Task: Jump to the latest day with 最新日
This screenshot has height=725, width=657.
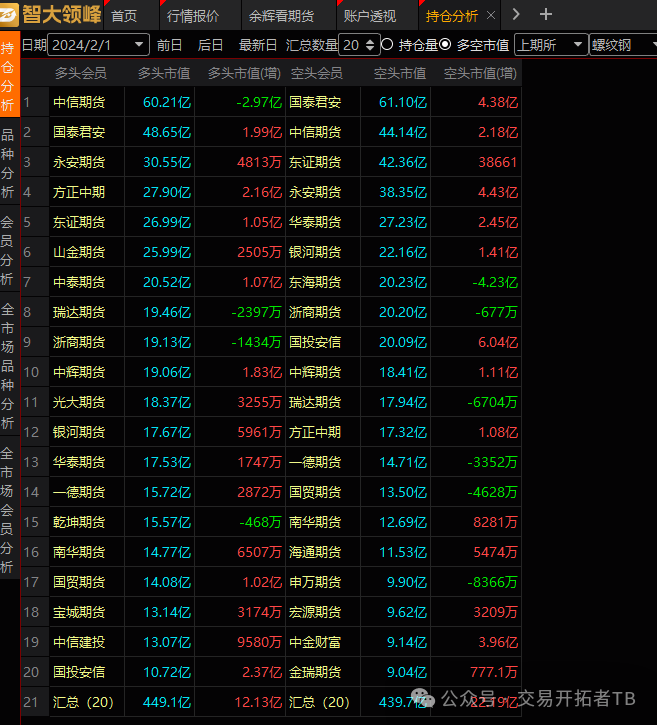Action: pos(258,45)
